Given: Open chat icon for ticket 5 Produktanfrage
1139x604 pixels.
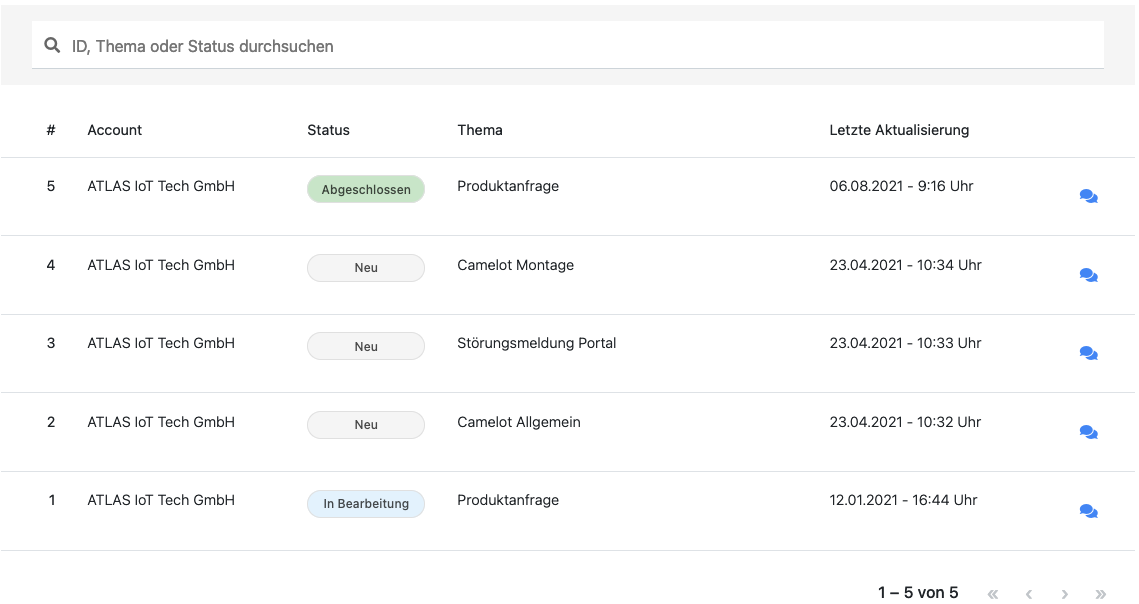Looking at the screenshot, I should [x=1088, y=197].
